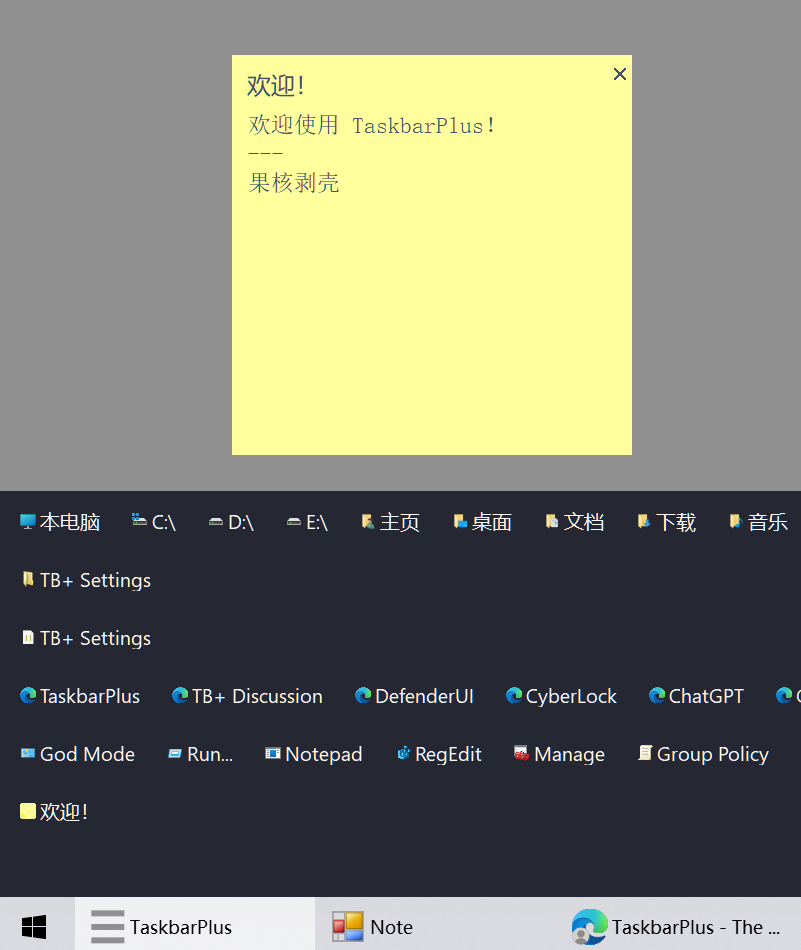Open the D:\ drive shortcut
Image resolution: width=801 pixels, height=950 pixels.
(x=231, y=522)
